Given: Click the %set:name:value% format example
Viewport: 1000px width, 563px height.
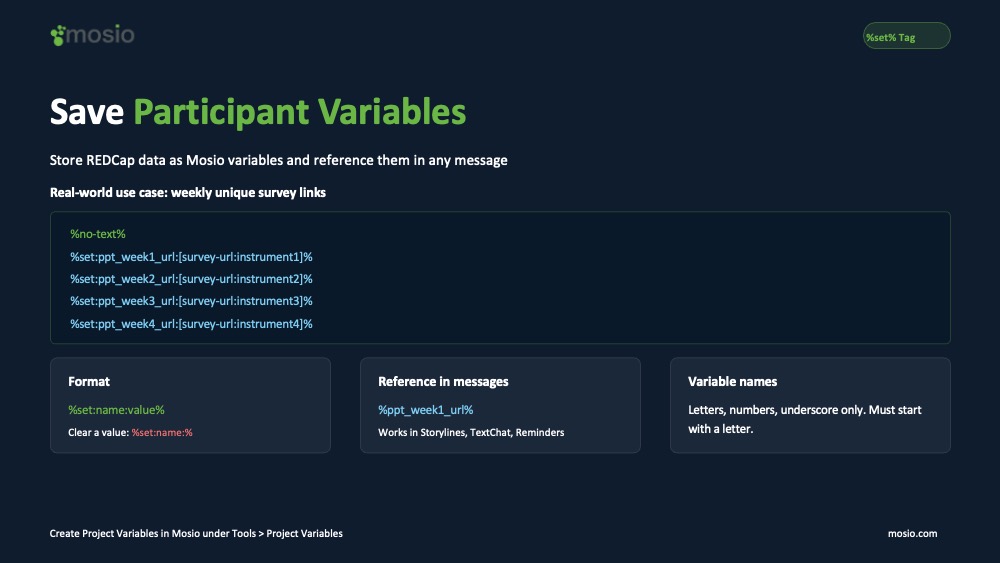Looking at the screenshot, I should tap(116, 410).
